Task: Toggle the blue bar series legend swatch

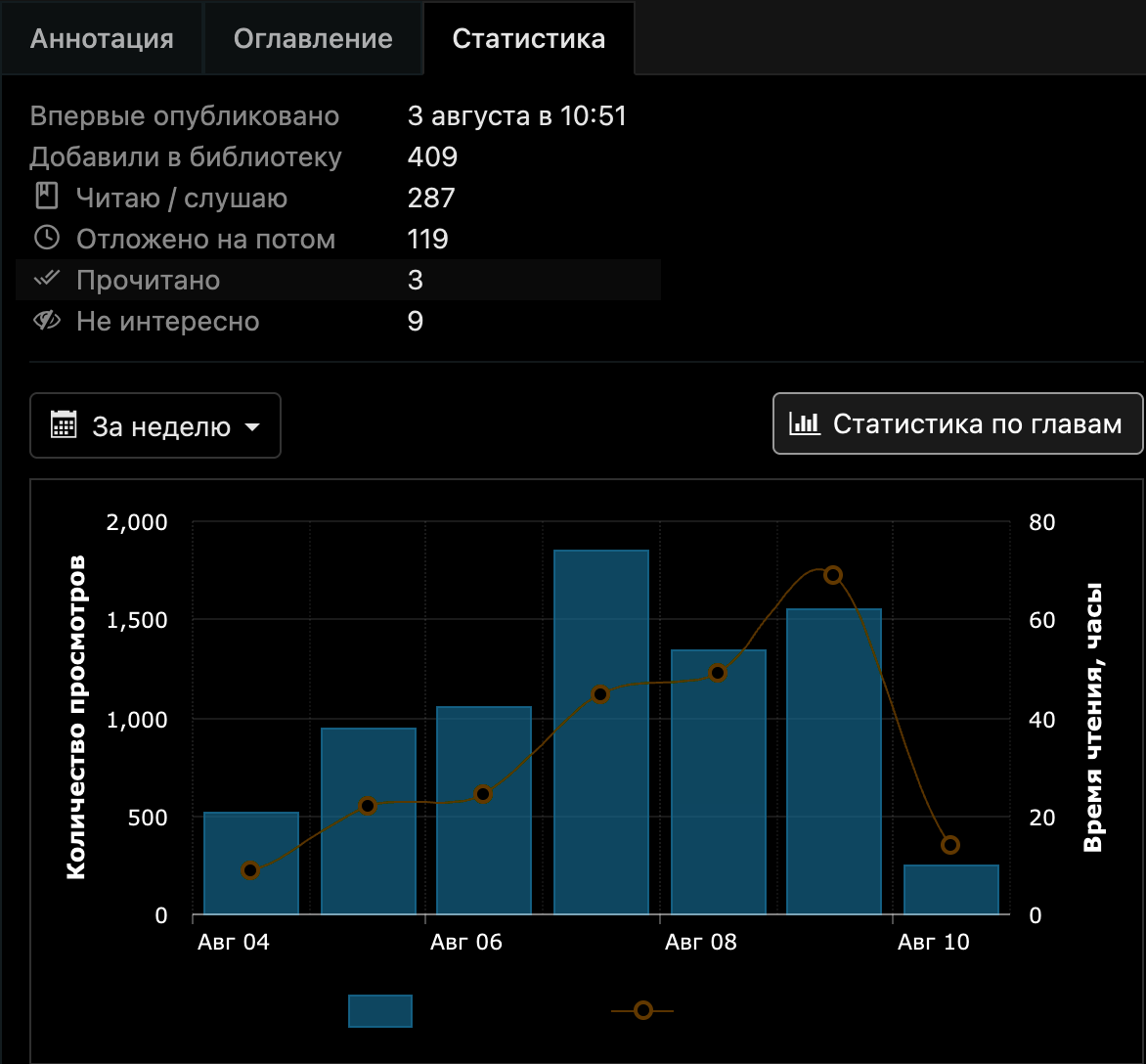Action: tap(380, 1010)
